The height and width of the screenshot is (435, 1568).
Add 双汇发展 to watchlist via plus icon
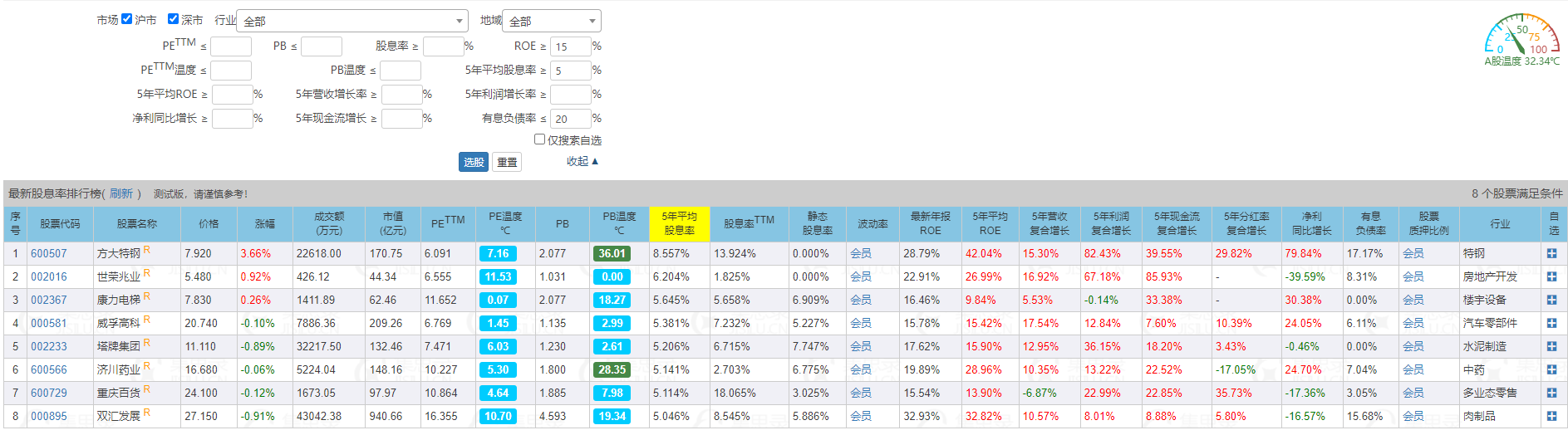(1551, 417)
